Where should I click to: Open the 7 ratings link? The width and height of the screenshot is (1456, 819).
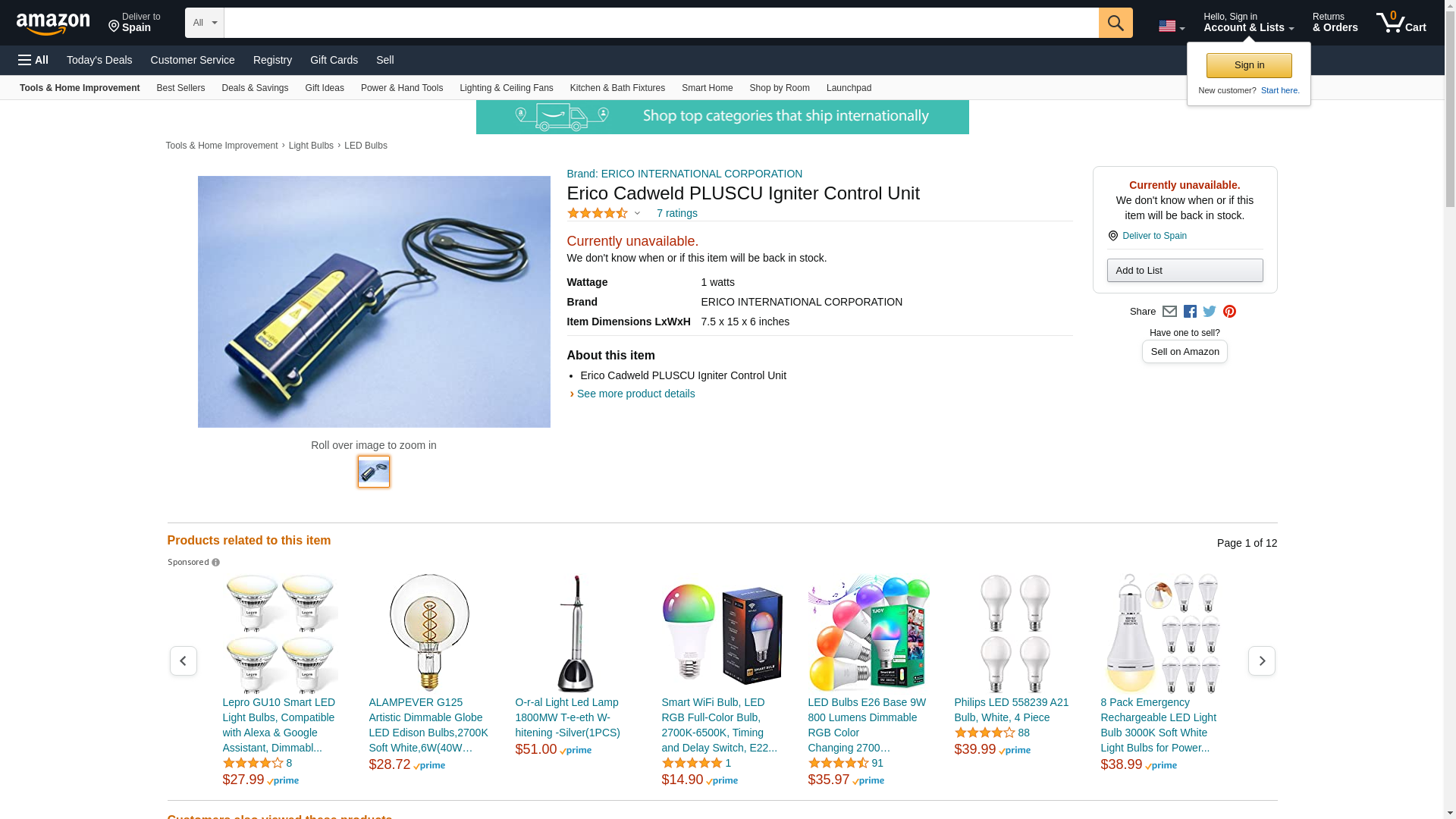(x=677, y=213)
